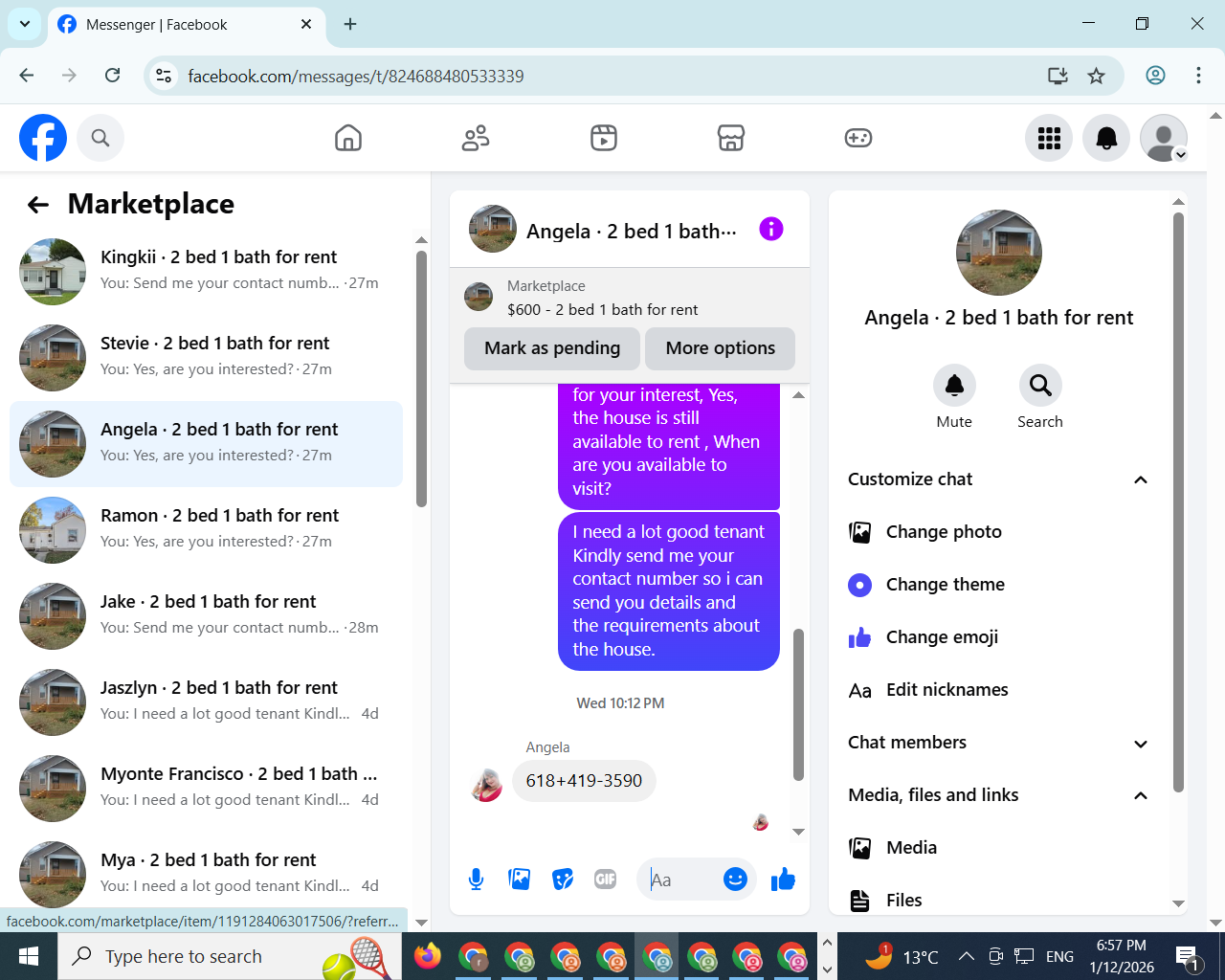
Task: Click Windows taskbar search box
Action: tap(230, 956)
